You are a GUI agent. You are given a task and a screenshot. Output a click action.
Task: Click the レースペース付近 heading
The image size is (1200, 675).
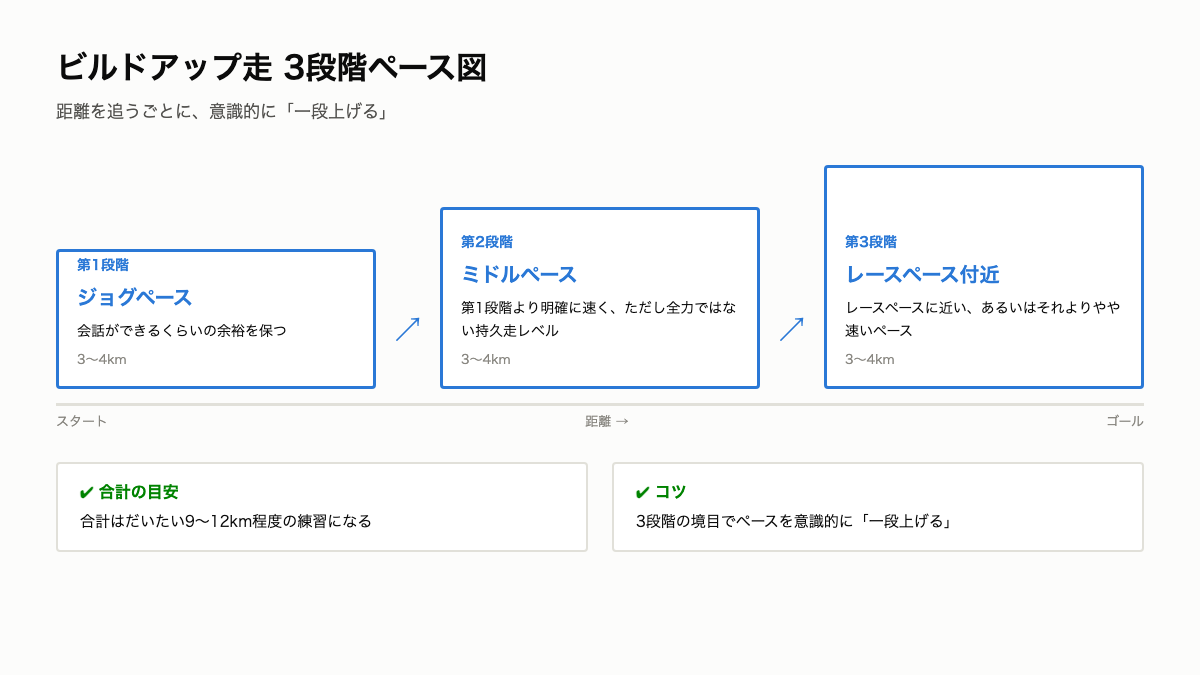point(922,274)
